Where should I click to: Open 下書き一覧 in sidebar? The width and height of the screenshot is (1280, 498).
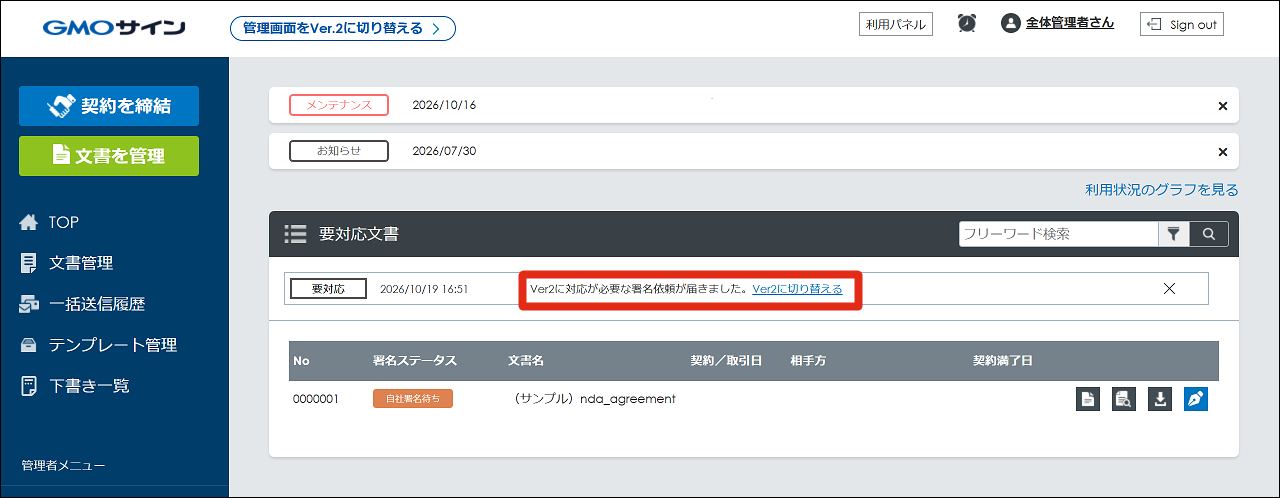point(89,385)
